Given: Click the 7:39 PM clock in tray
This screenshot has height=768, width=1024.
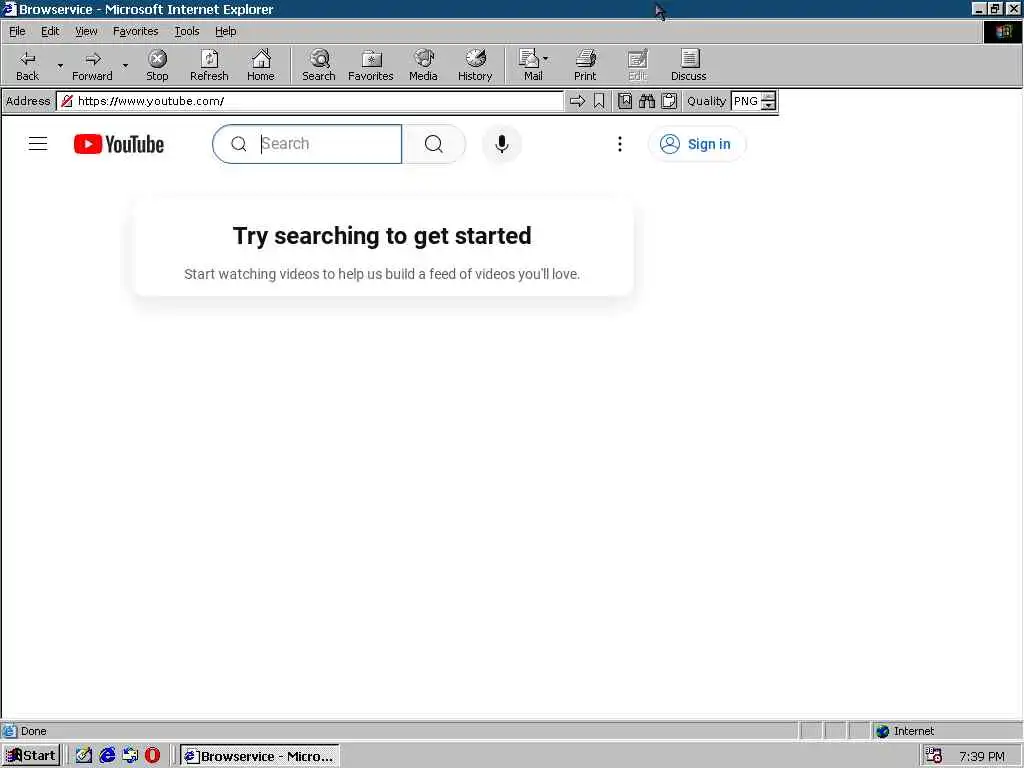Looking at the screenshot, I should point(982,756).
